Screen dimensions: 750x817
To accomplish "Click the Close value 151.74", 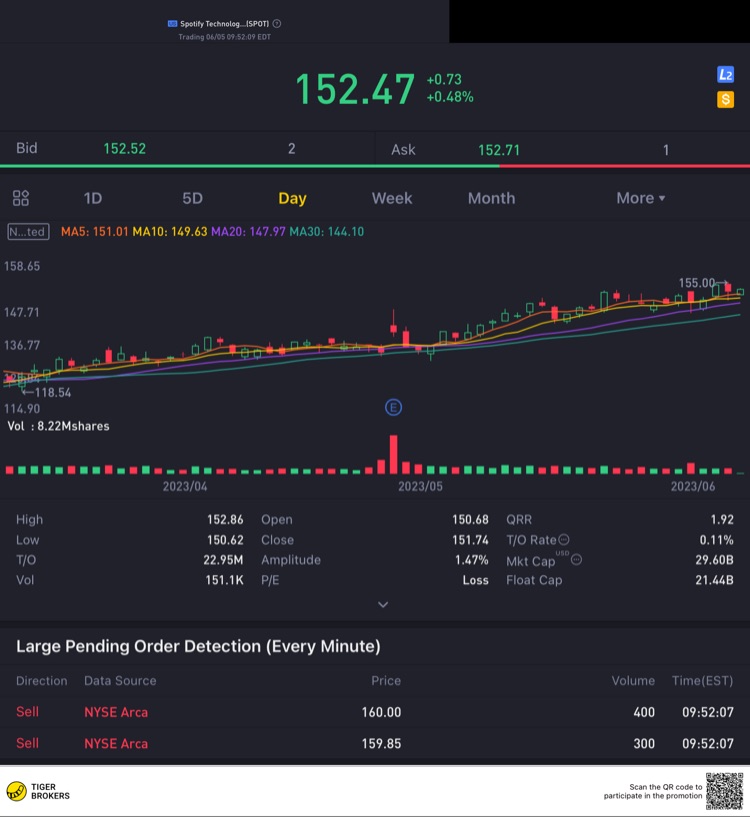I will click(x=470, y=540).
